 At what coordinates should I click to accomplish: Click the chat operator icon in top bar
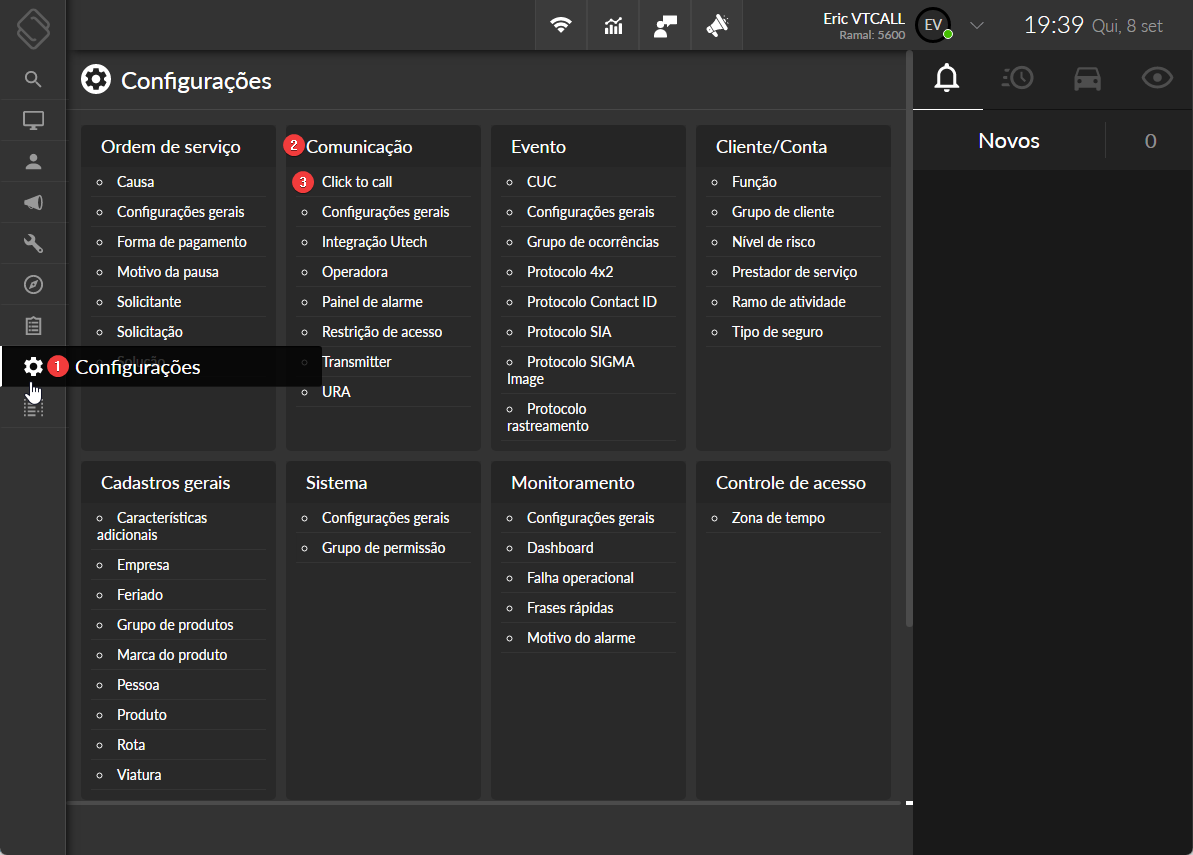[x=665, y=26]
